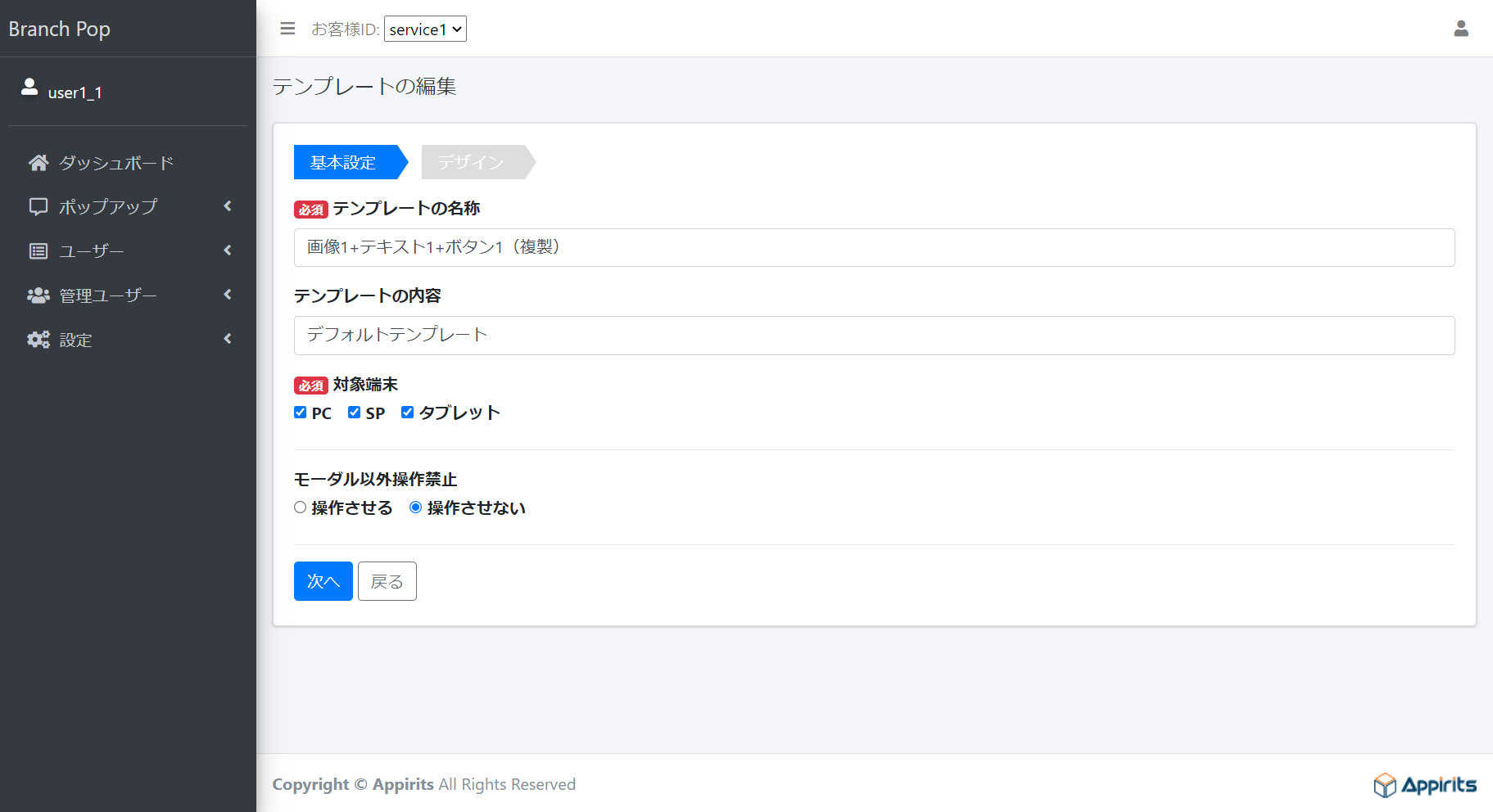Click the user1_1 avatar icon in the sidebar

[29, 87]
